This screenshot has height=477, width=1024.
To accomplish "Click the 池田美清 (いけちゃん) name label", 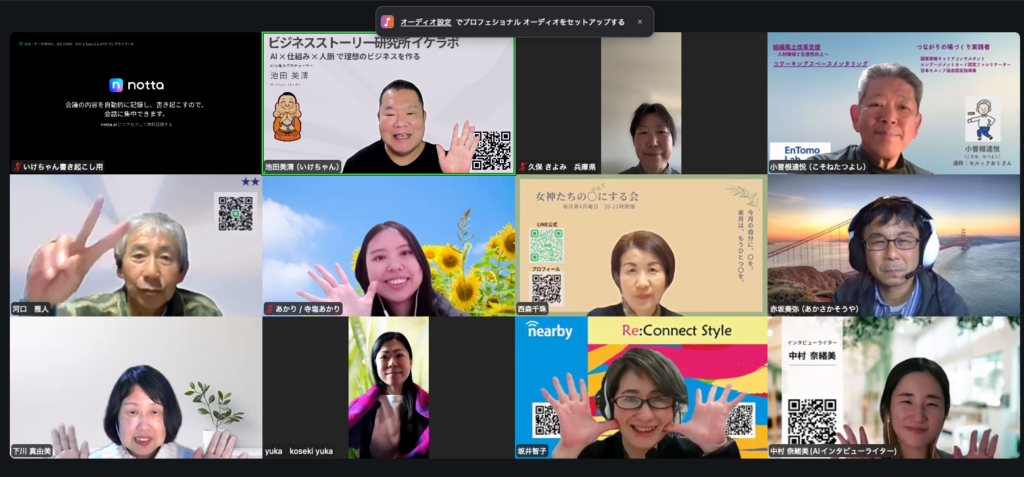I will tap(302, 166).
